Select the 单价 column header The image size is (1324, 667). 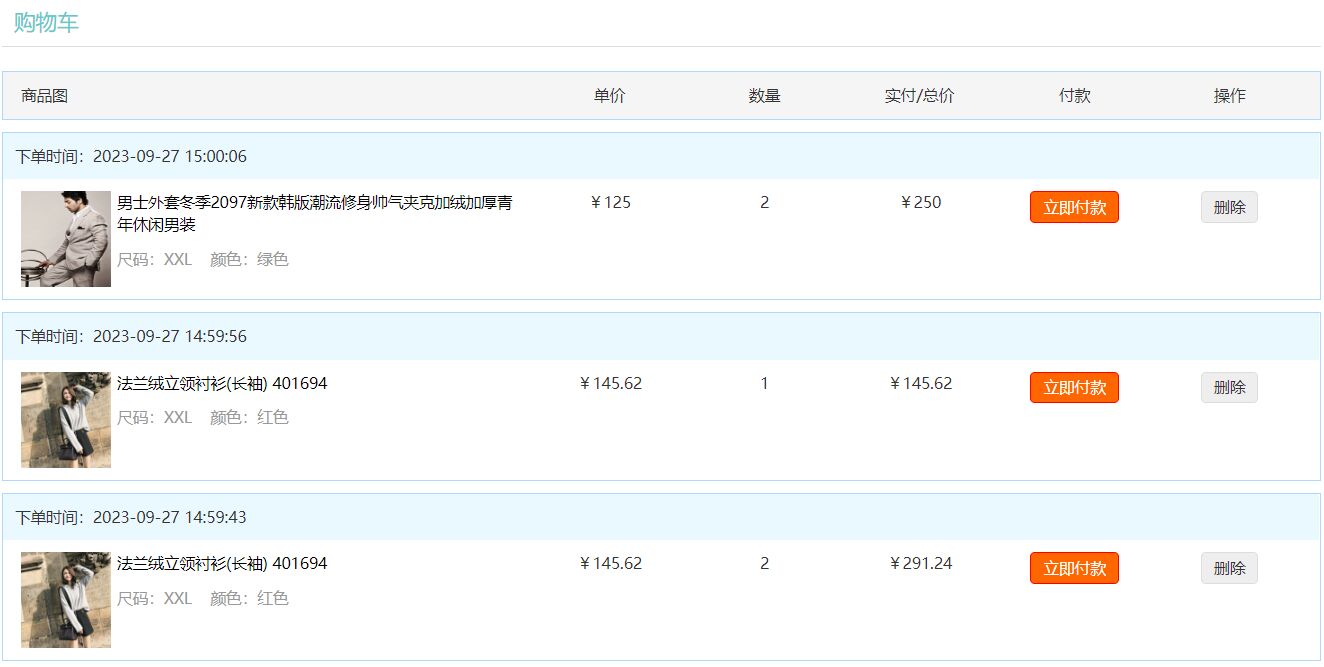click(609, 96)
